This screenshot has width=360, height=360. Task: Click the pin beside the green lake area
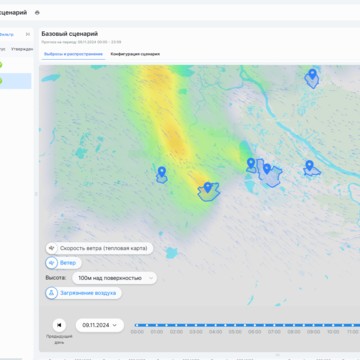(x=251, y=163)
